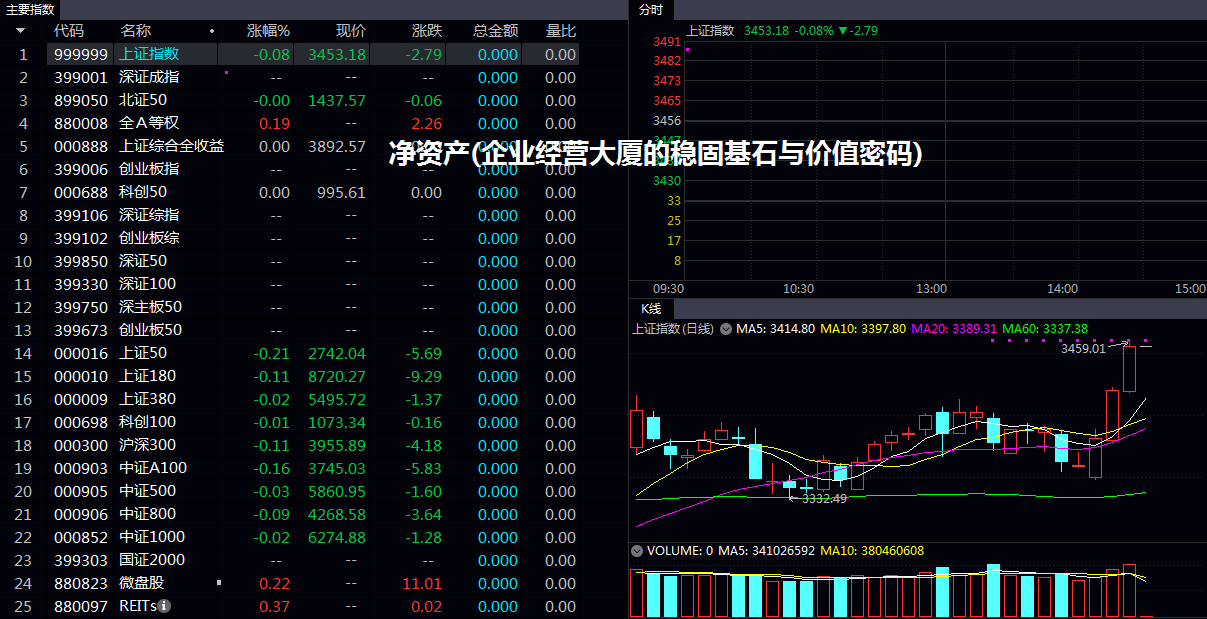Click the 11.01 change value for 微盘股
This screenshot has height=619, width=1207.
point(422,583)
